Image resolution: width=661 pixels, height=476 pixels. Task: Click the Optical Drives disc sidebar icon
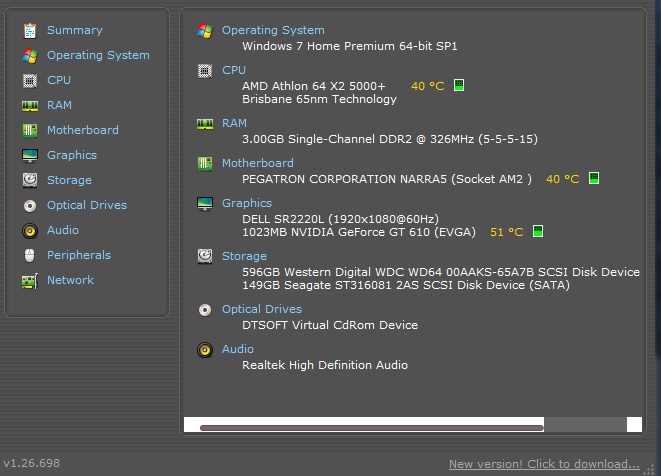pyautogui.click(x=30, y=206)
